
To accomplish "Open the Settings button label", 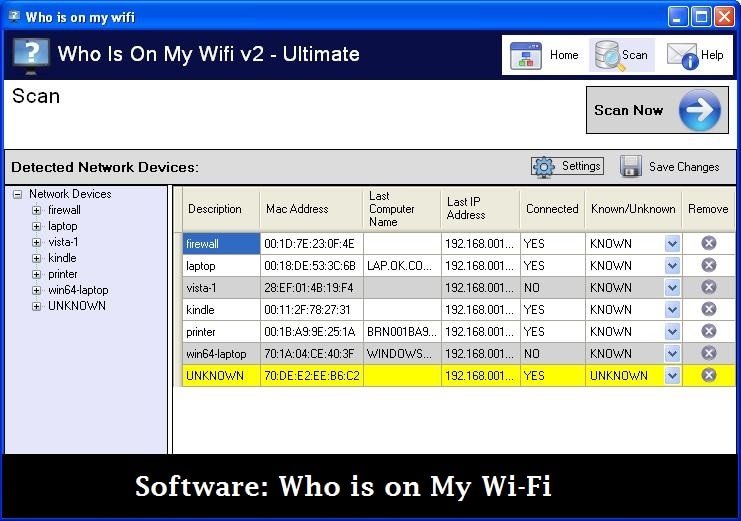I will tap(581, 166).
